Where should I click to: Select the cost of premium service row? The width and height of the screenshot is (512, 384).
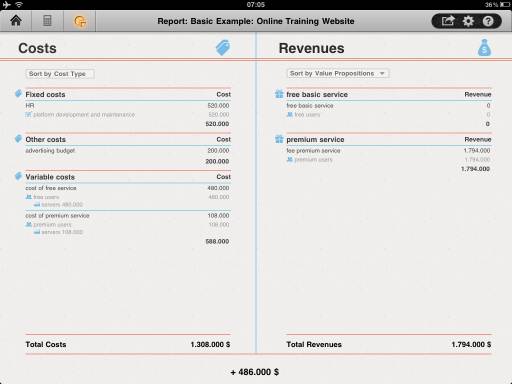pyautogui.click(x=128, y=216)
